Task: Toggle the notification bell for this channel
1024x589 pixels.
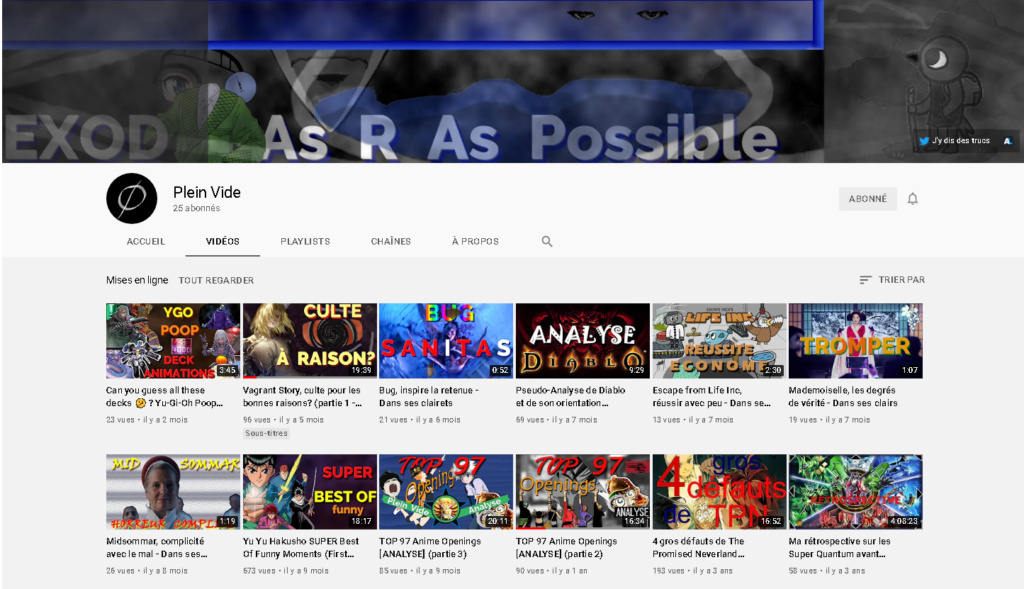Action: pos(912,199)
